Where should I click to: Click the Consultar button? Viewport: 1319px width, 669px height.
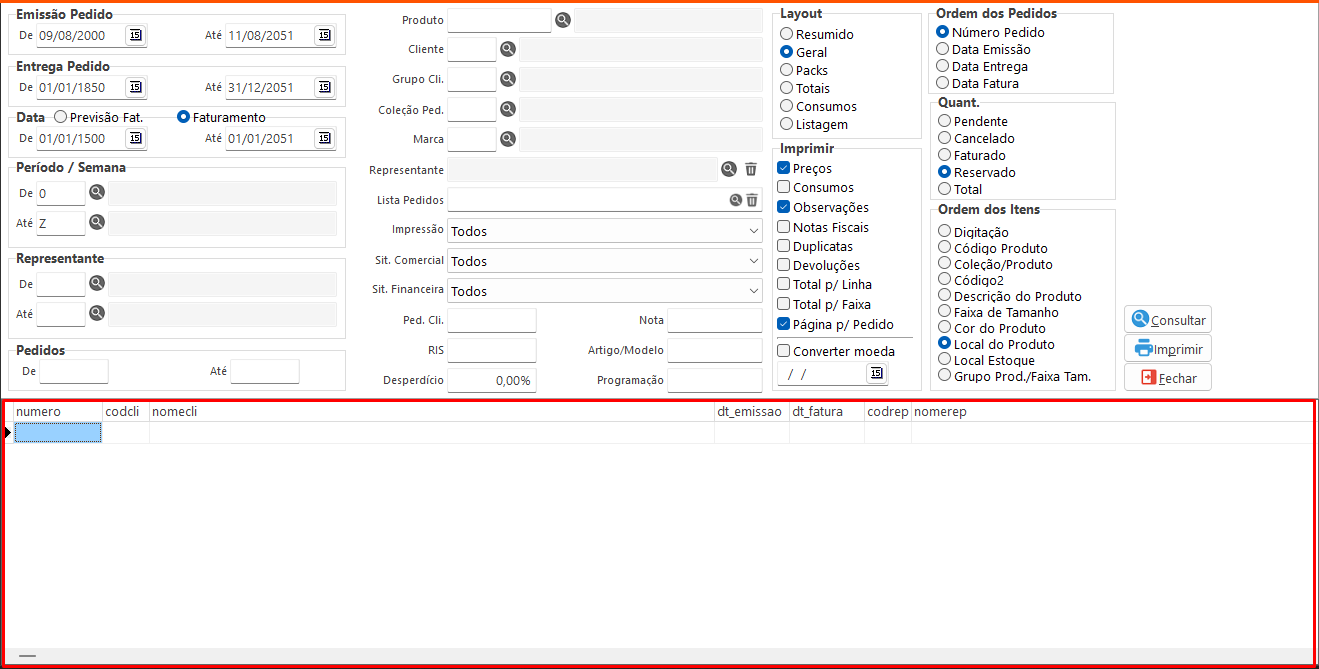tap(1168, 320)
